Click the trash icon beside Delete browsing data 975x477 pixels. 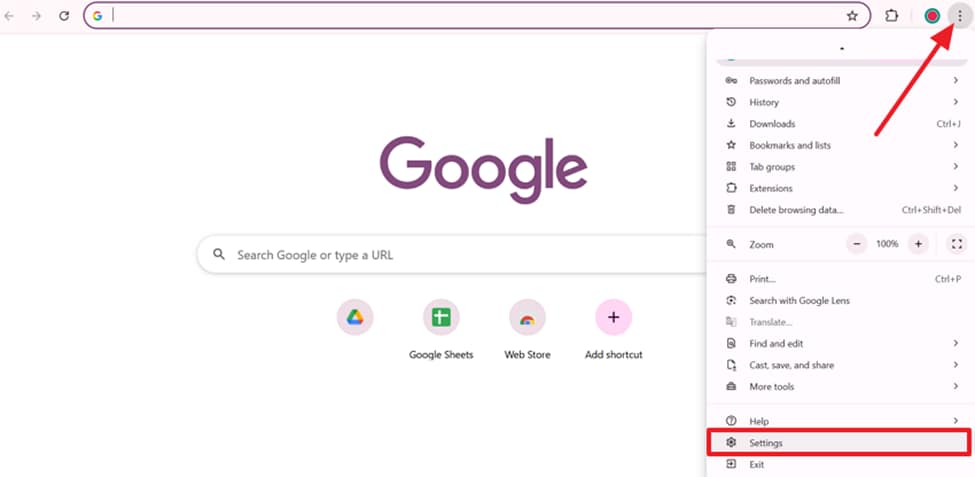click(731, 210)
